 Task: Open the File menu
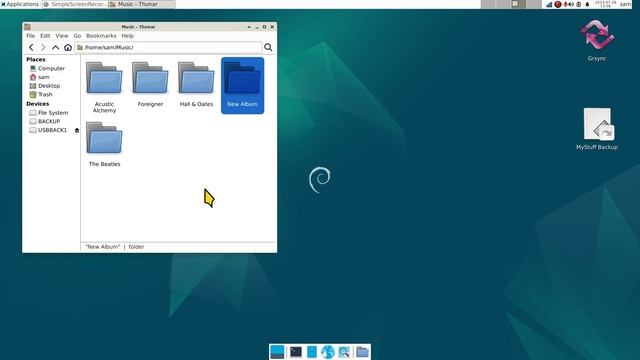pyautogui.click(x=31, y=36)
